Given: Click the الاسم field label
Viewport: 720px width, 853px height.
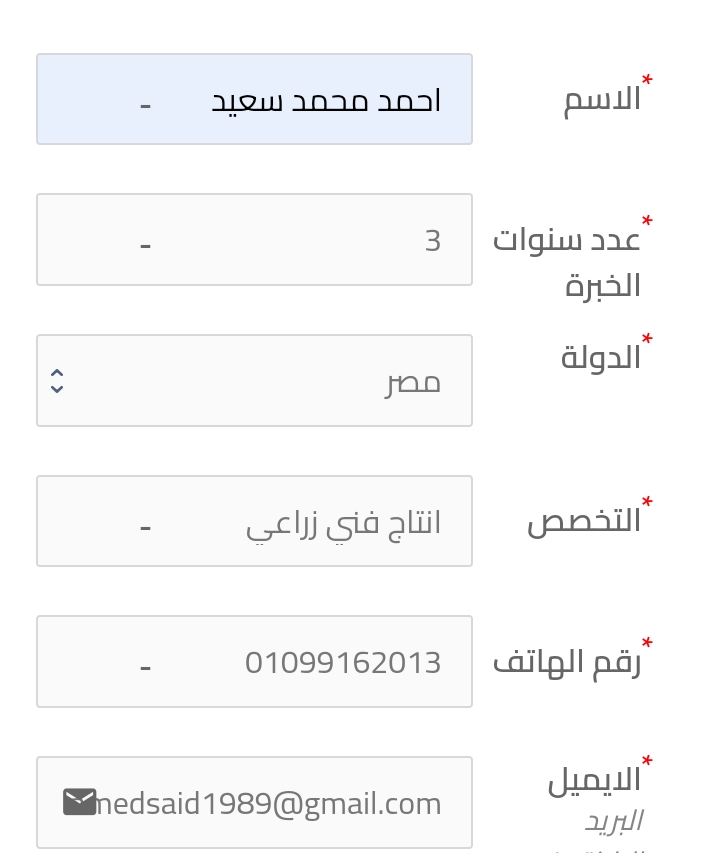Looking at the screenshot, I should (x=603, y=101).
